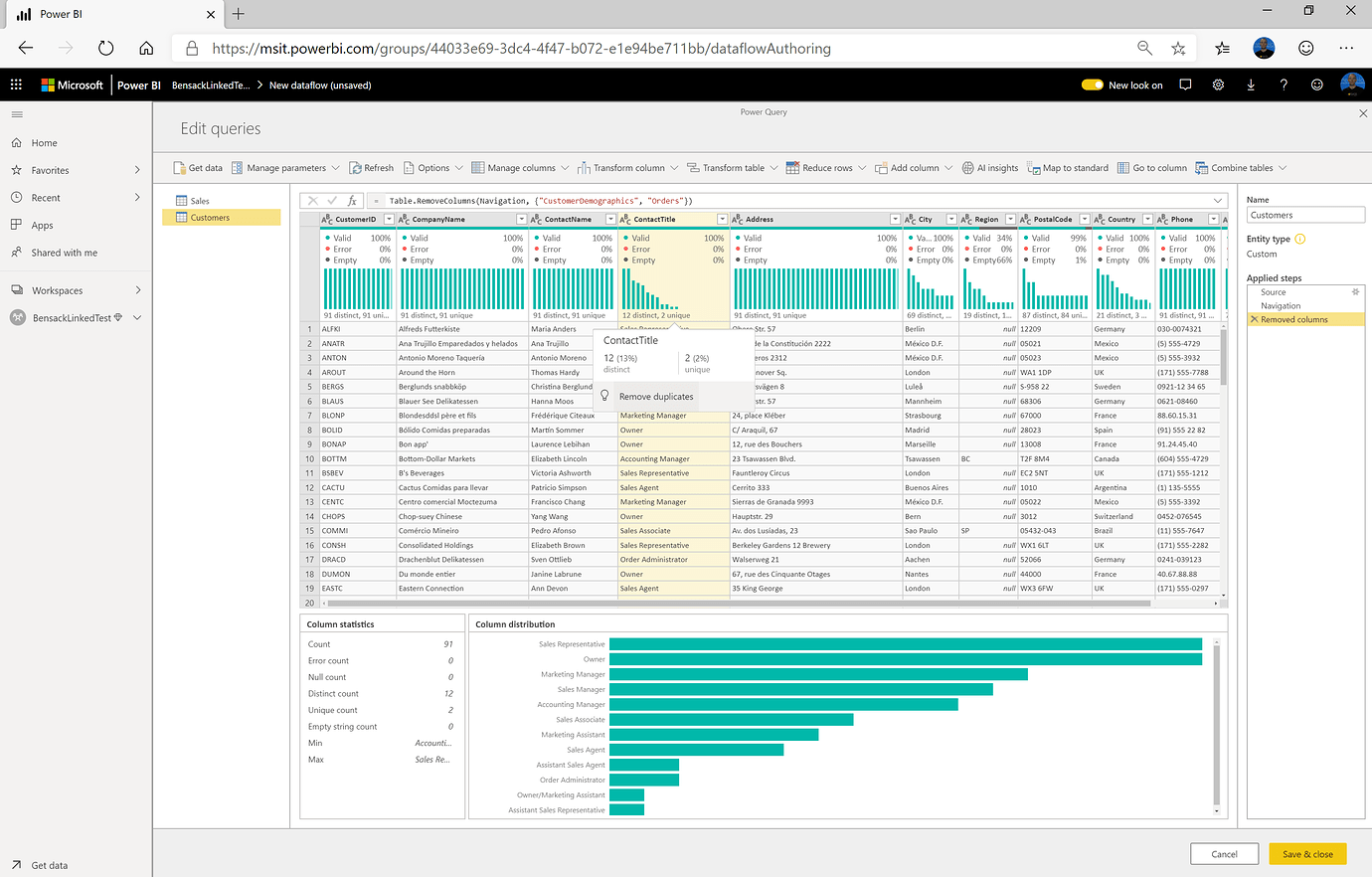
Task: Toggle the New look switch on
Action: [1092, 85]
